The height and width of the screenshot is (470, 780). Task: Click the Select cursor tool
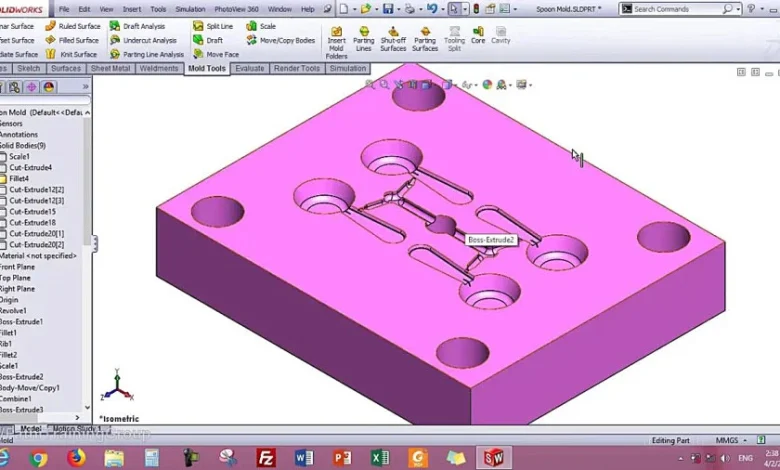click(454, 9)
